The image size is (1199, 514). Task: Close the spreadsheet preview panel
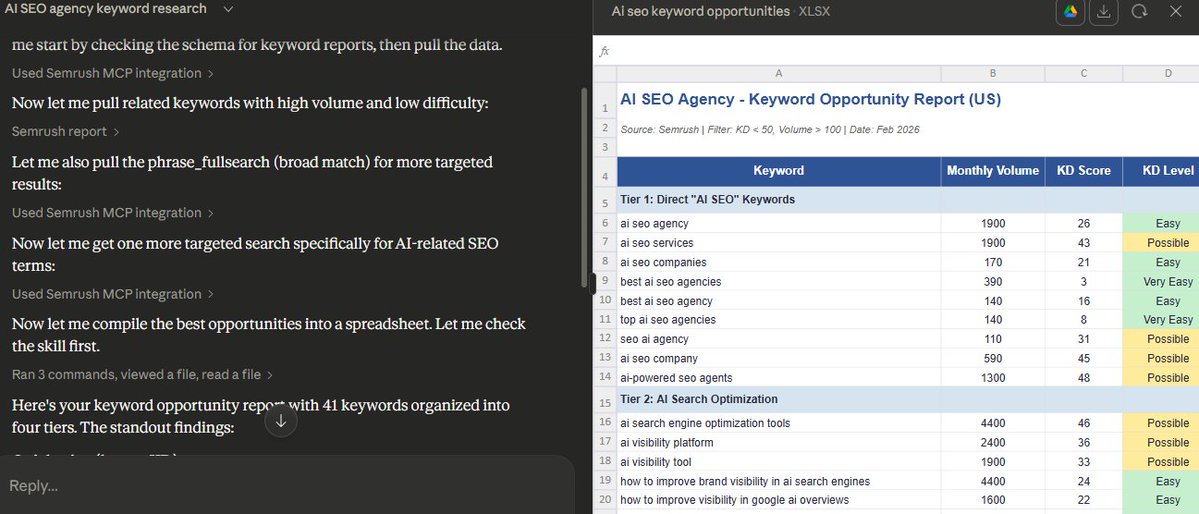[x=1176, y=11]
